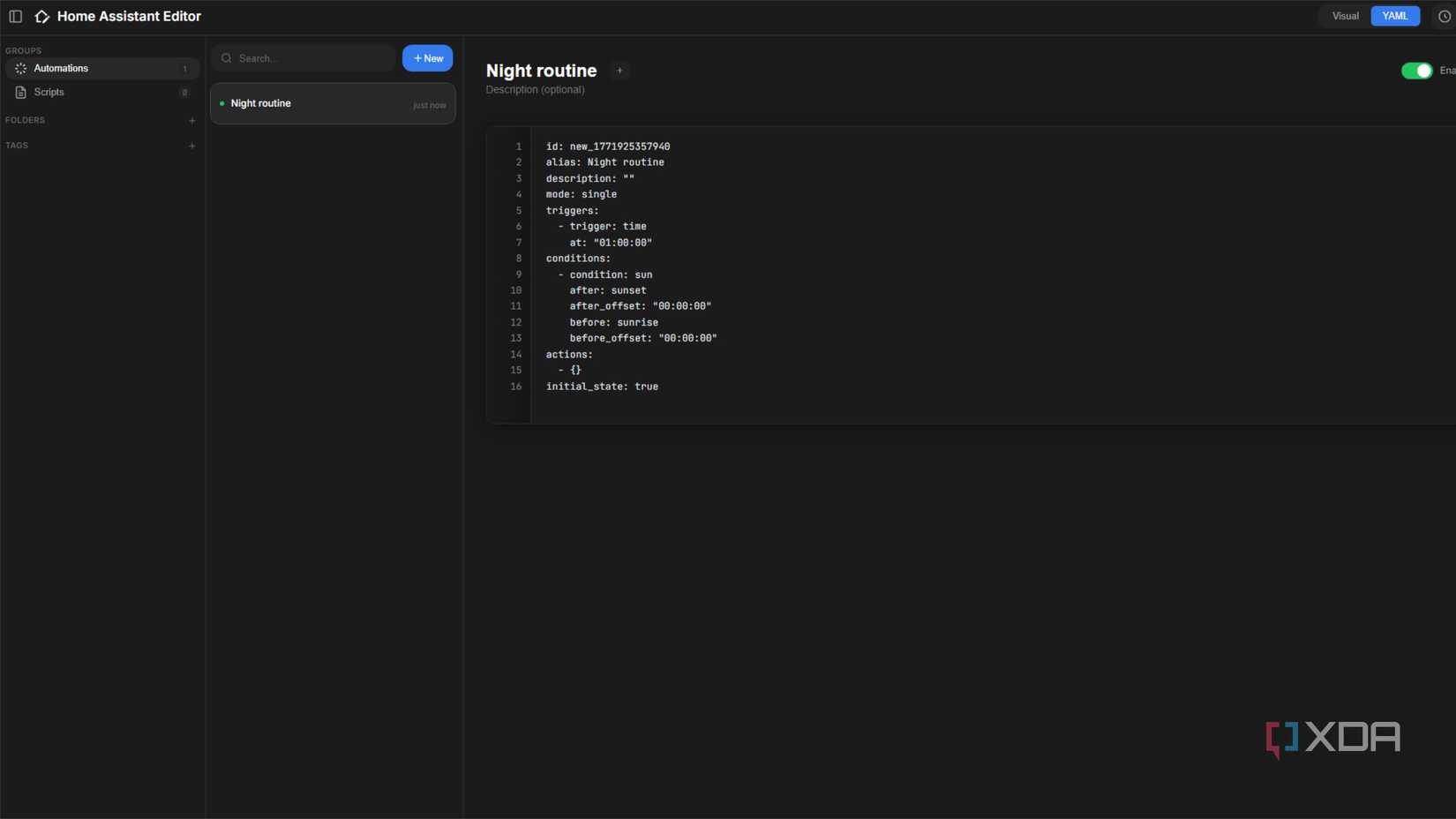The image size is (1456, 819).
Task: Click the 'mode: single' line
Action: tap(581, 194)
